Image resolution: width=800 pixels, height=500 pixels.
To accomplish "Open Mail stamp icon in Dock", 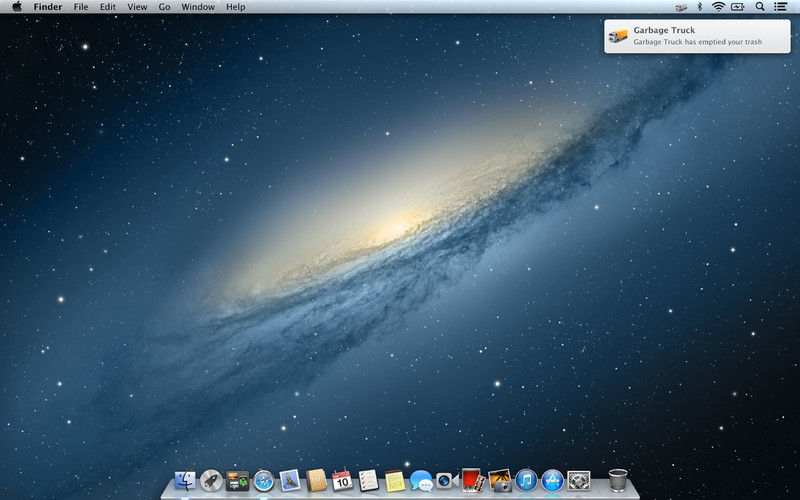I will (289, 481).
